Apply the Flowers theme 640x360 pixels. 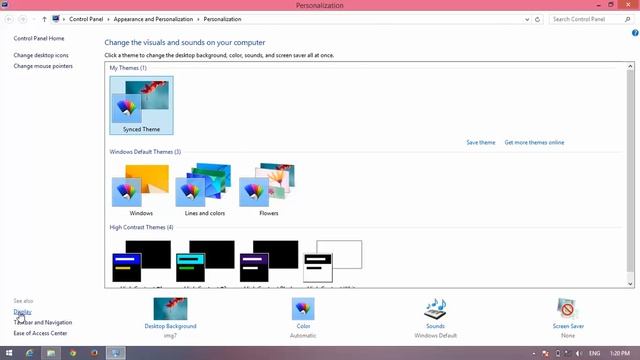tap(268, 190)
